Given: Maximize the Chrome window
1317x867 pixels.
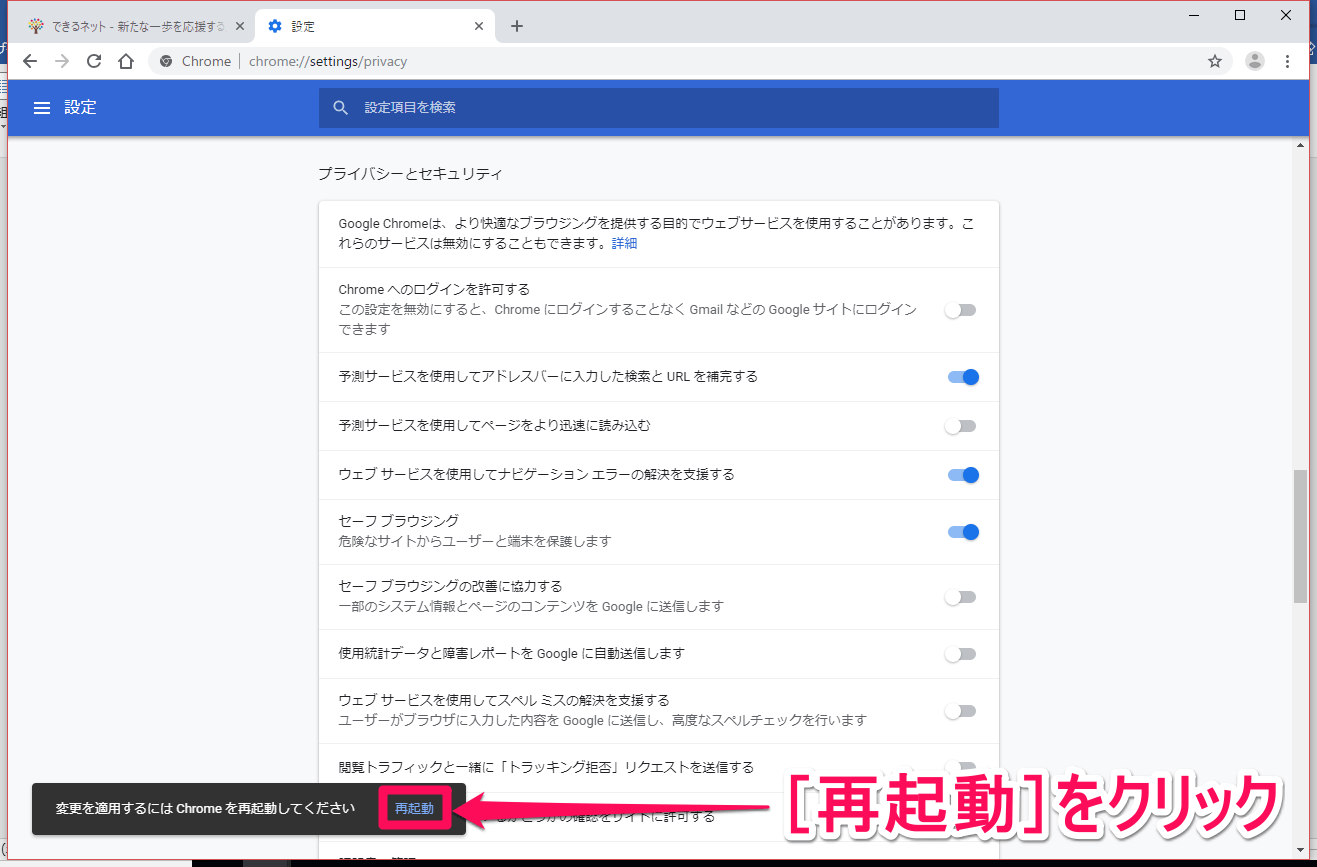Looking at the screenshot, I should [1240, 14].
